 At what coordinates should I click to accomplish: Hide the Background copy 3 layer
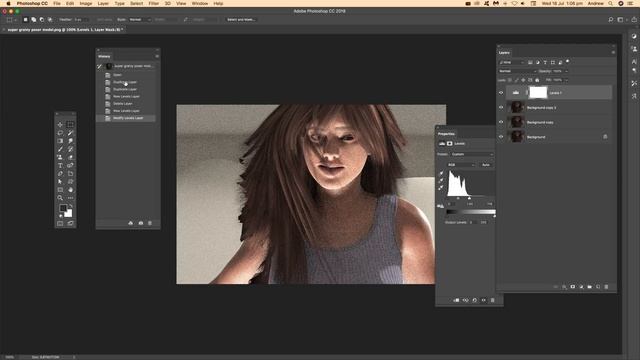[501, 107]
